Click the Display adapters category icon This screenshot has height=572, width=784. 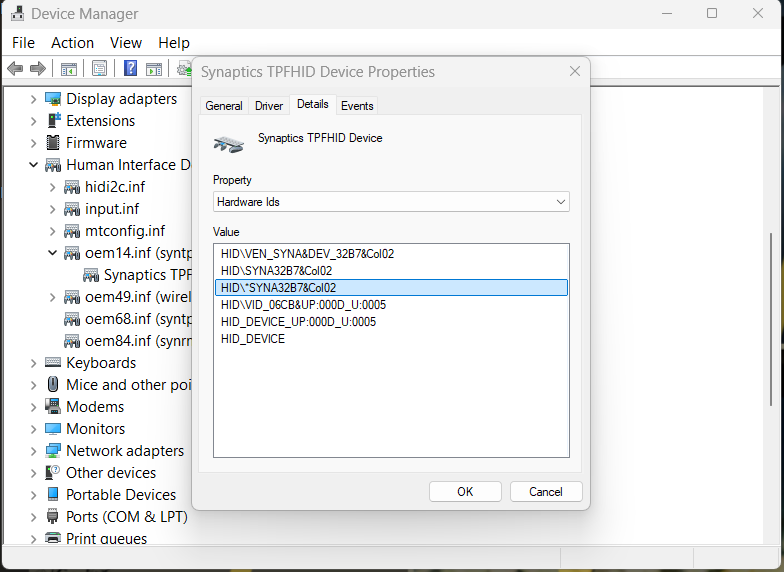pos(52,99)
